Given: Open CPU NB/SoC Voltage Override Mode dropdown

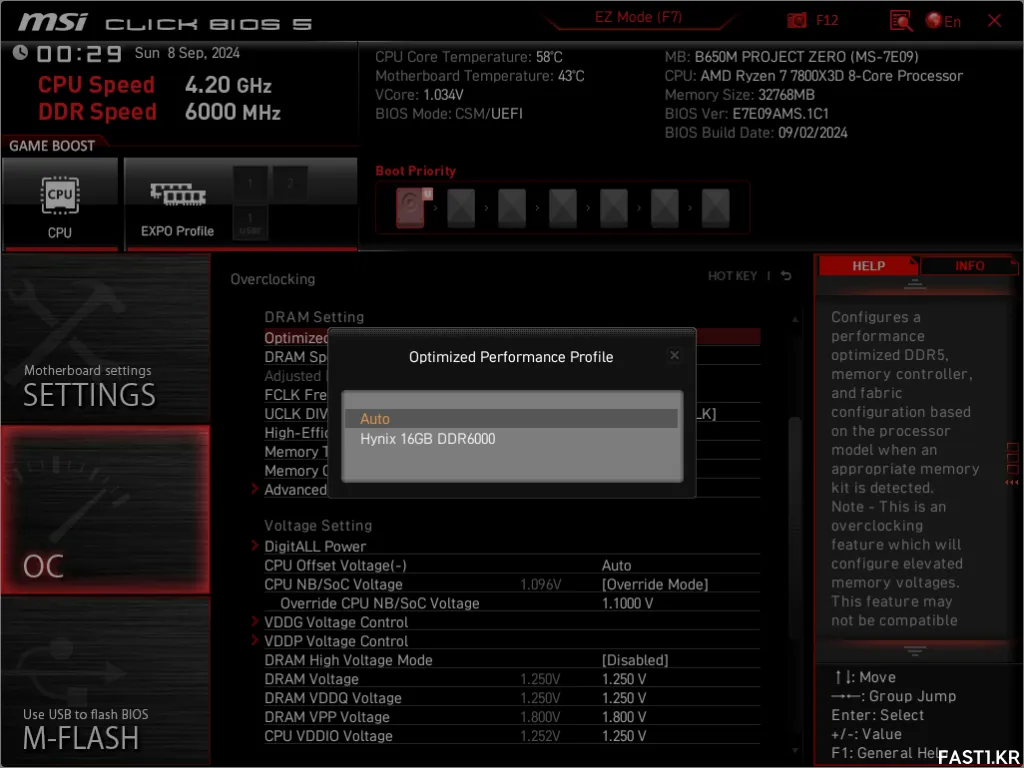Looking at the screenshot, I should (654, 584).
